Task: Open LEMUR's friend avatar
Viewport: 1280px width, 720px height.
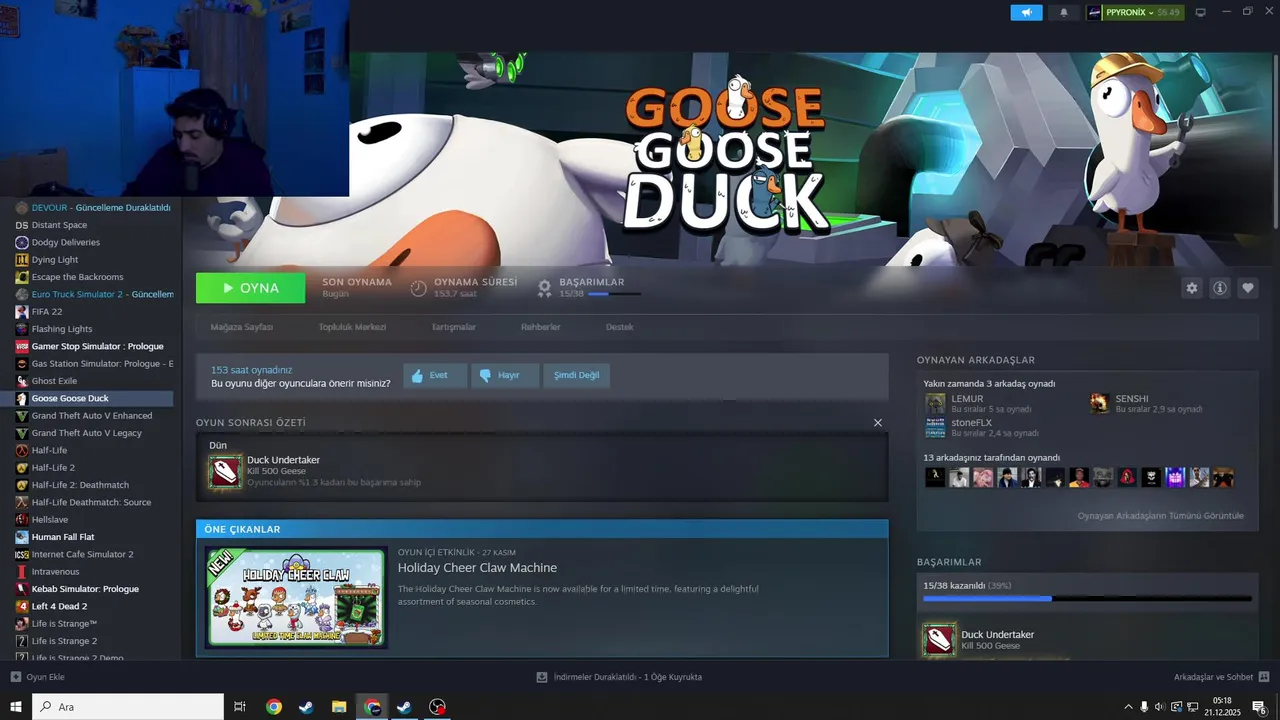Action: coord(935,403)
